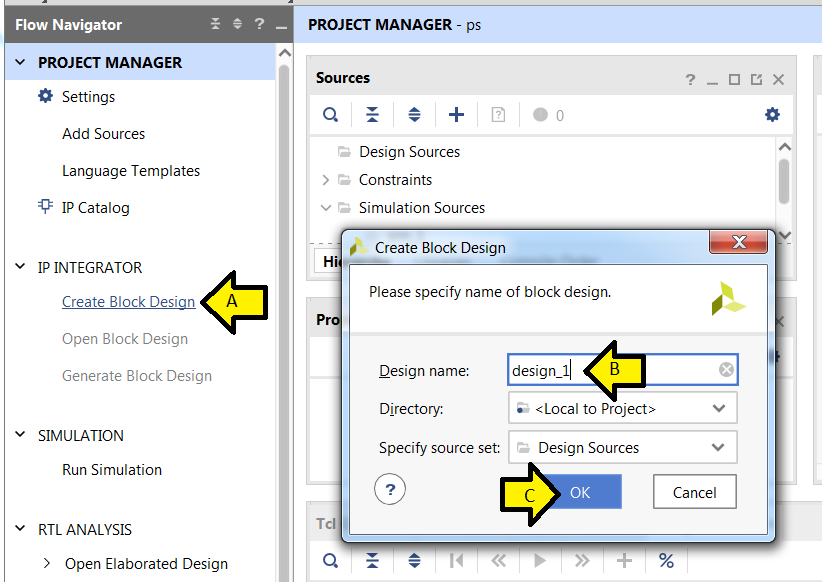The image size is (822, 582).
Task: Open Flow Navigator help question mark
Action: [x=259, y=24]
